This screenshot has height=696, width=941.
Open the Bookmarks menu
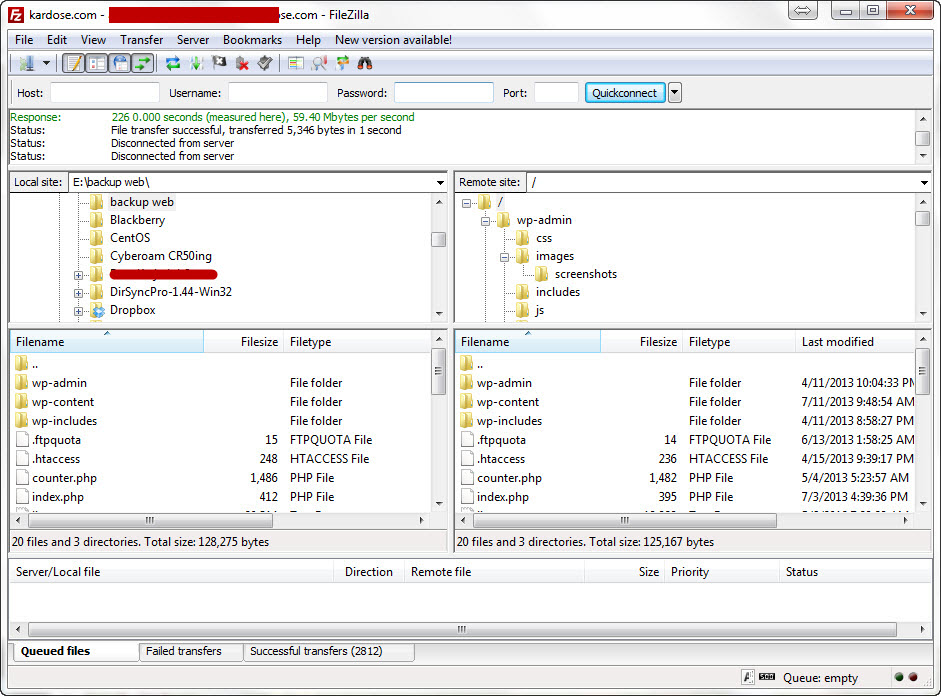click(x=252, y=40)
